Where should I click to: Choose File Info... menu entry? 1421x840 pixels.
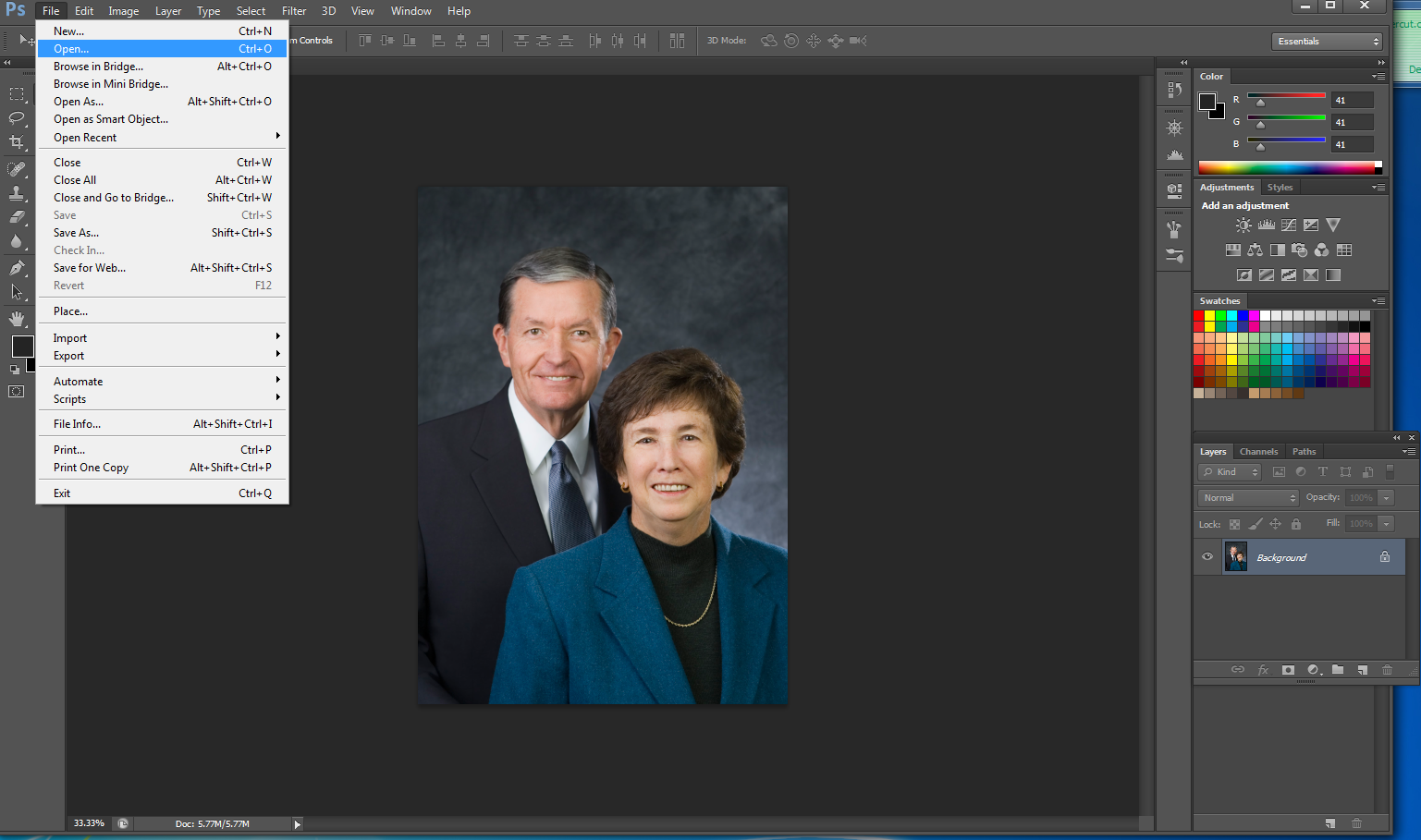[163, 424]
